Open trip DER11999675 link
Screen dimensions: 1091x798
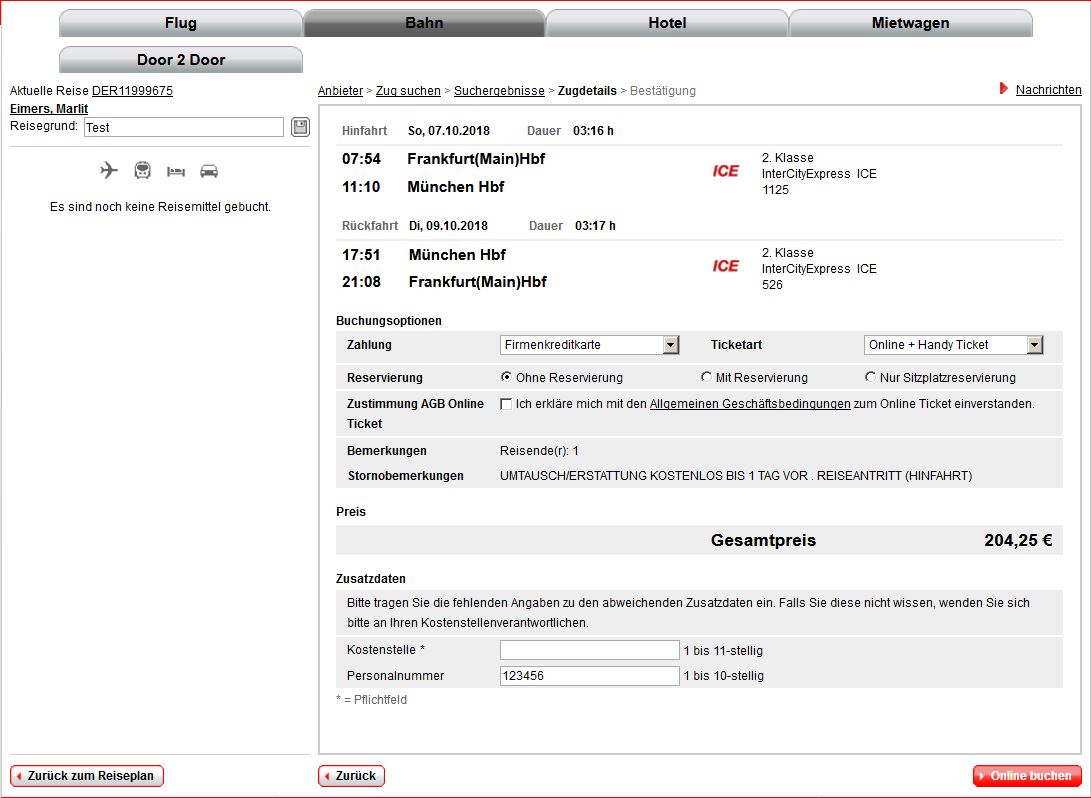click(132, 90)
